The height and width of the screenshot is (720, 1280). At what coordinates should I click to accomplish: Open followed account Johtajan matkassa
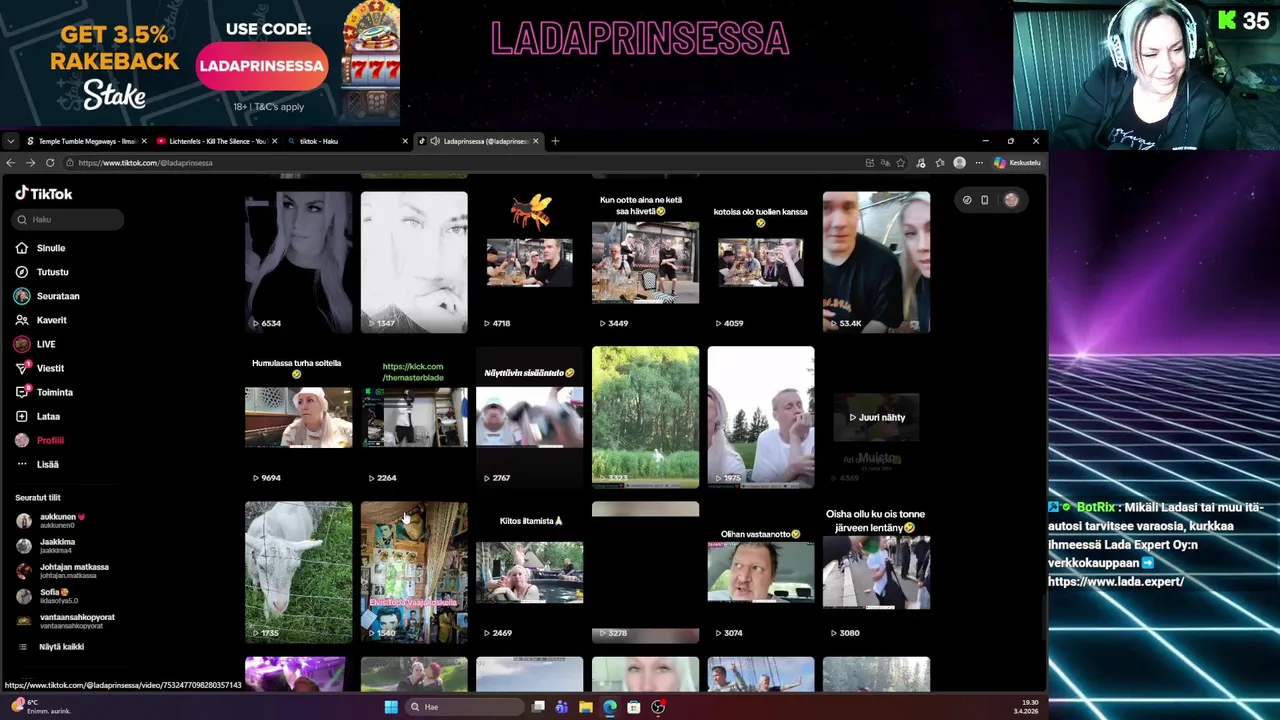[63, 570]
